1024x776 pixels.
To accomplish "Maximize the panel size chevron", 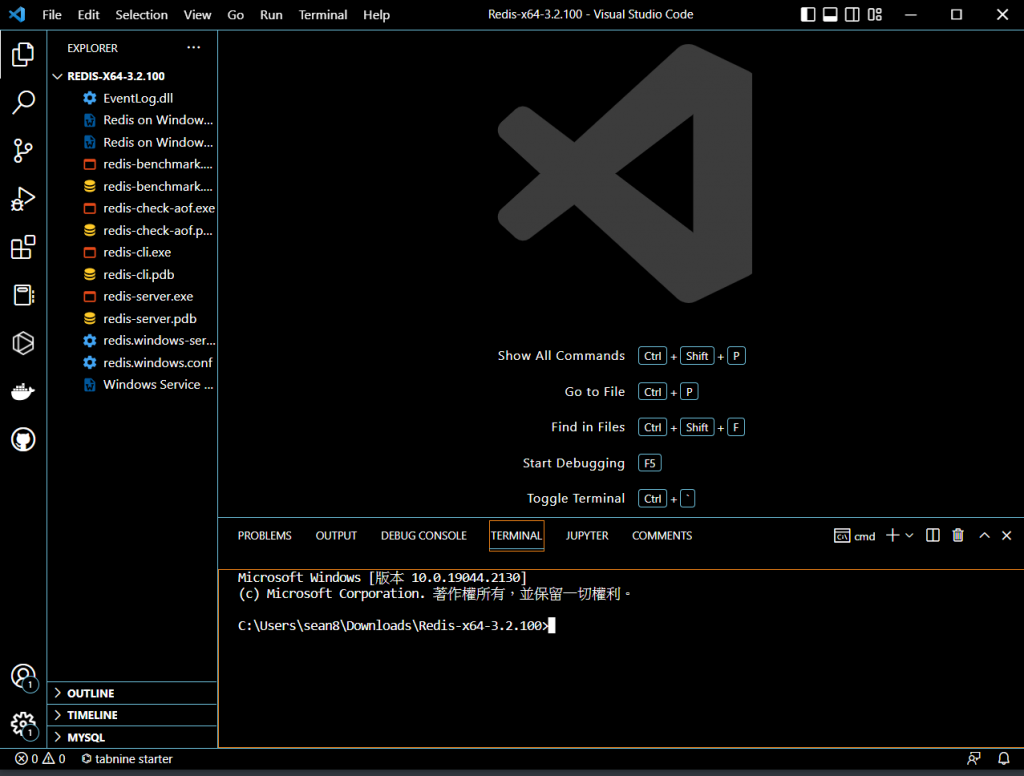I will 984,536.
